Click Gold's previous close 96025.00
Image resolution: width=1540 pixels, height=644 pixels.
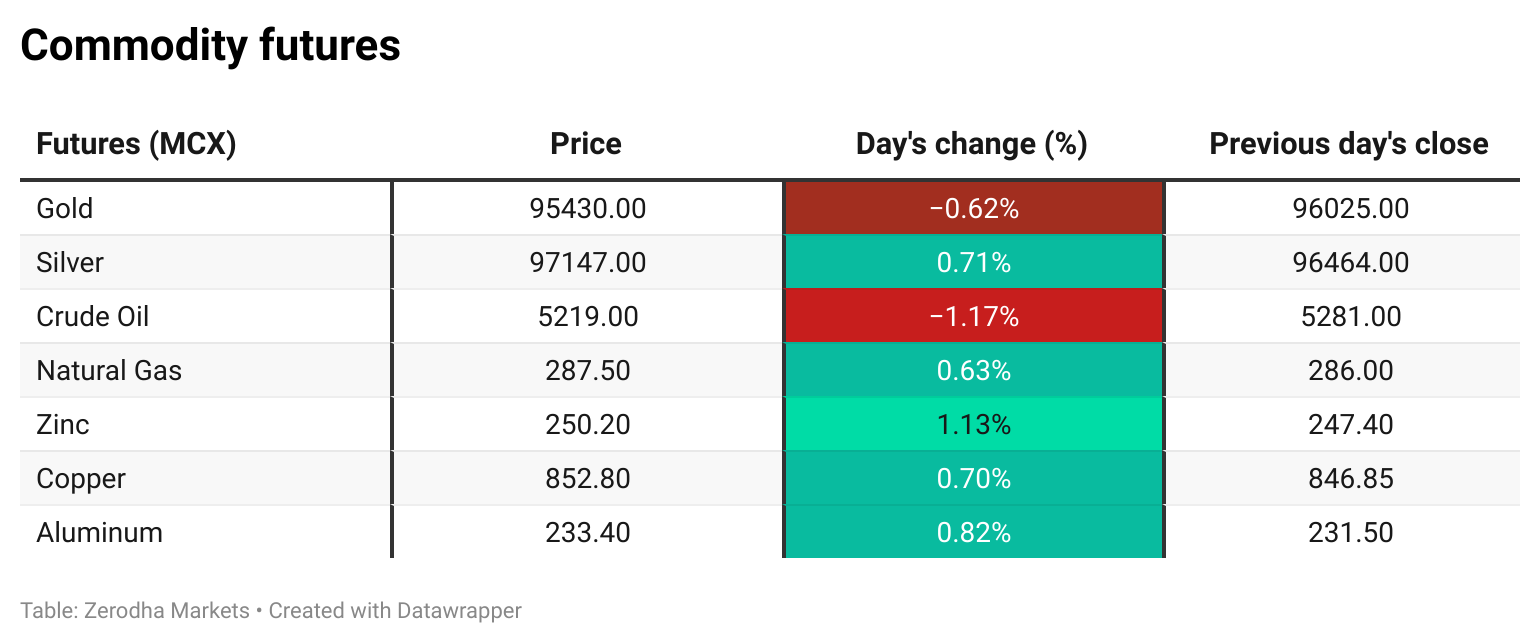pos(1350,209)
